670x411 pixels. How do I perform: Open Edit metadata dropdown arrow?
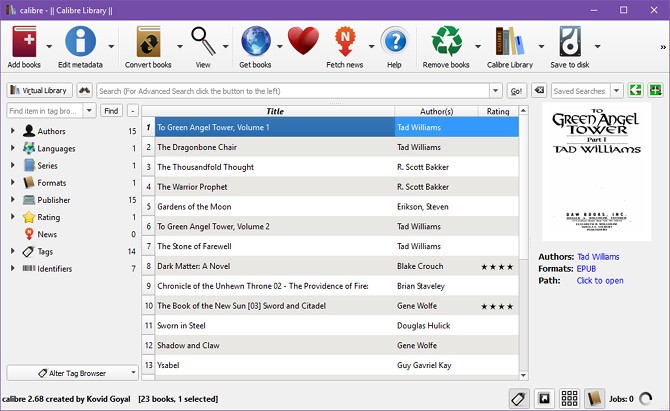point(111,46)
